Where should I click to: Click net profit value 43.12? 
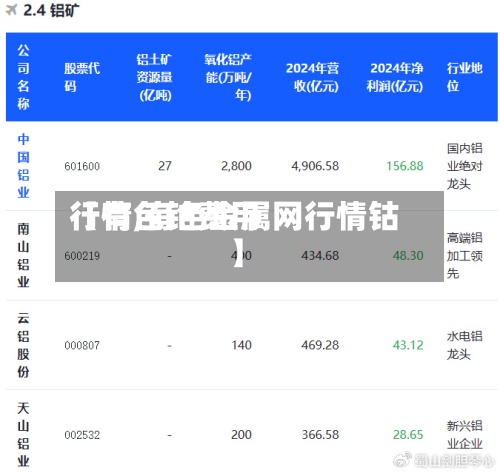[408, 345]
